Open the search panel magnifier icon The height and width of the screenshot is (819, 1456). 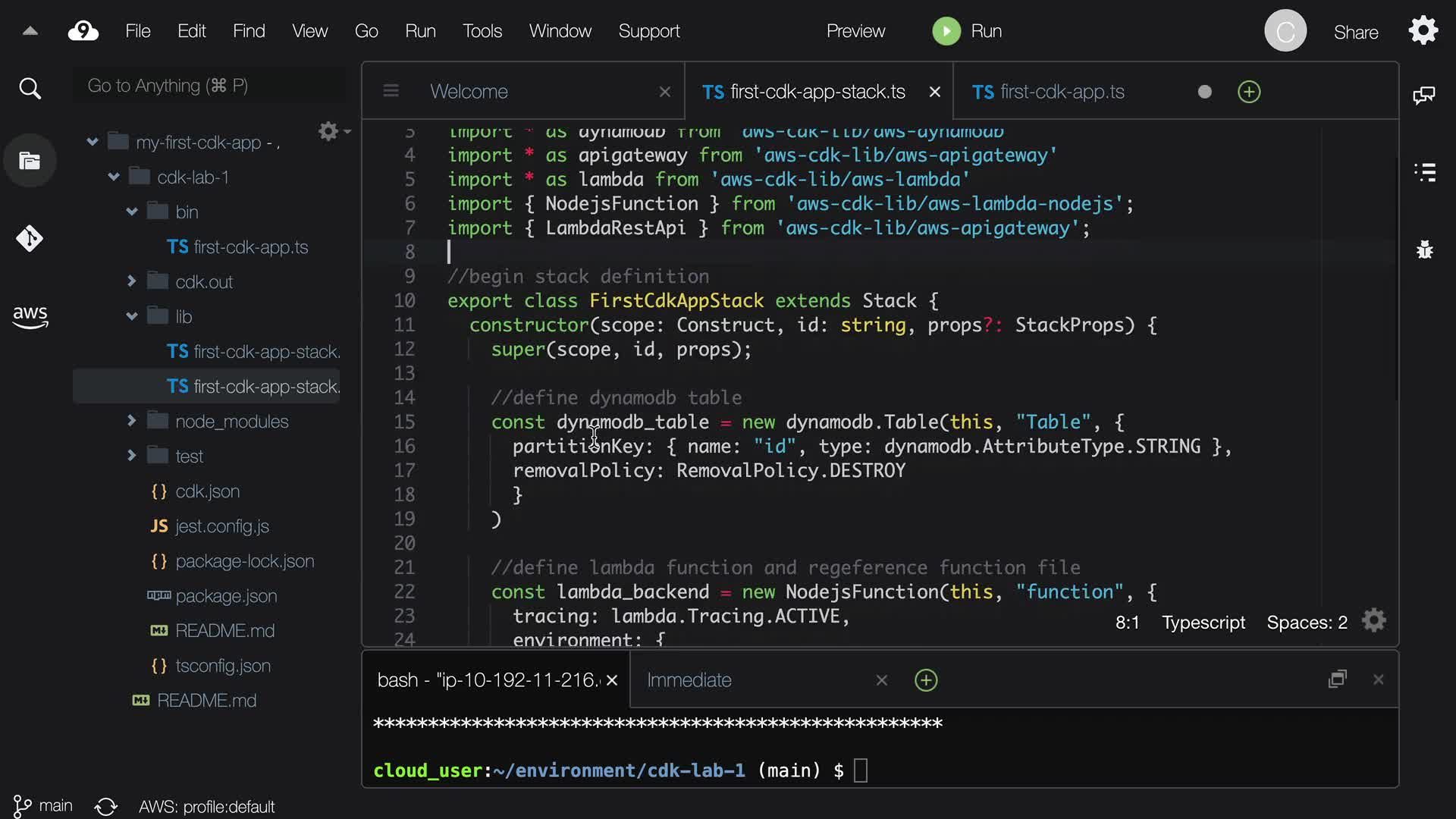[30, 89]
